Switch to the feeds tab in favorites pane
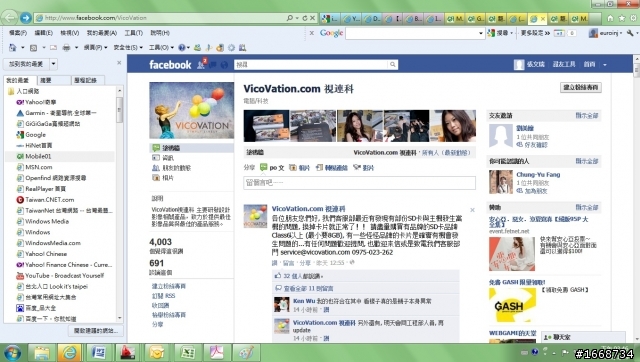Image resolution: width=640 pixels, height=362 pixels. pyautogui.click(x=54, y=80)
